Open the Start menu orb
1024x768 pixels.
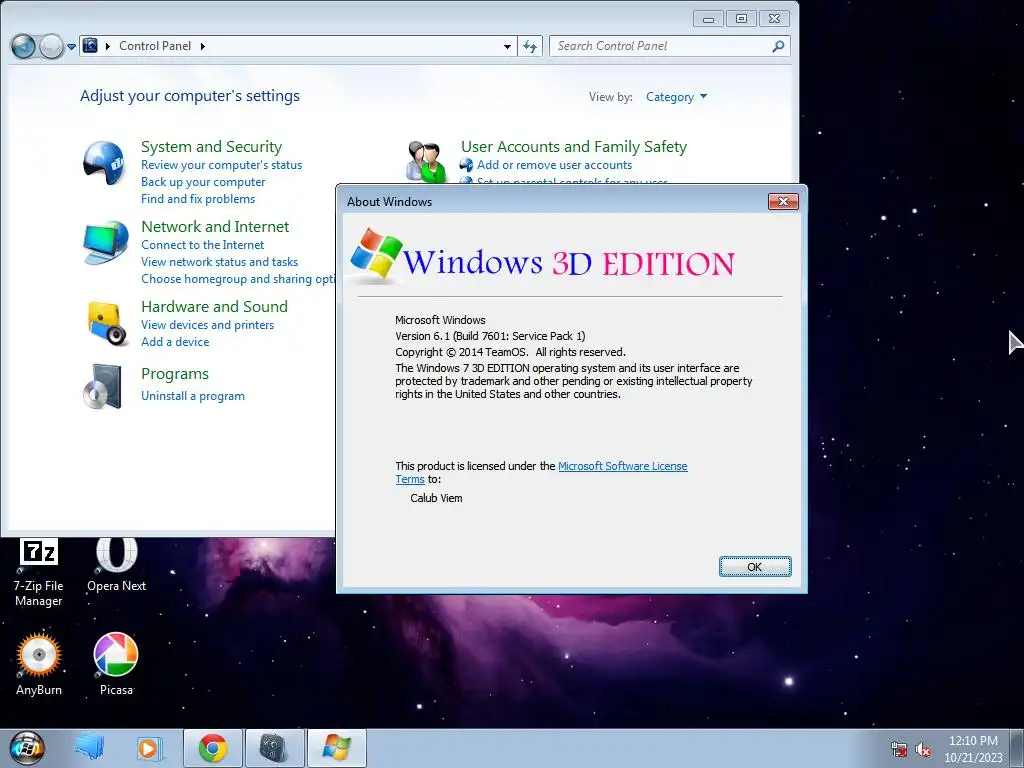point(27,748)
